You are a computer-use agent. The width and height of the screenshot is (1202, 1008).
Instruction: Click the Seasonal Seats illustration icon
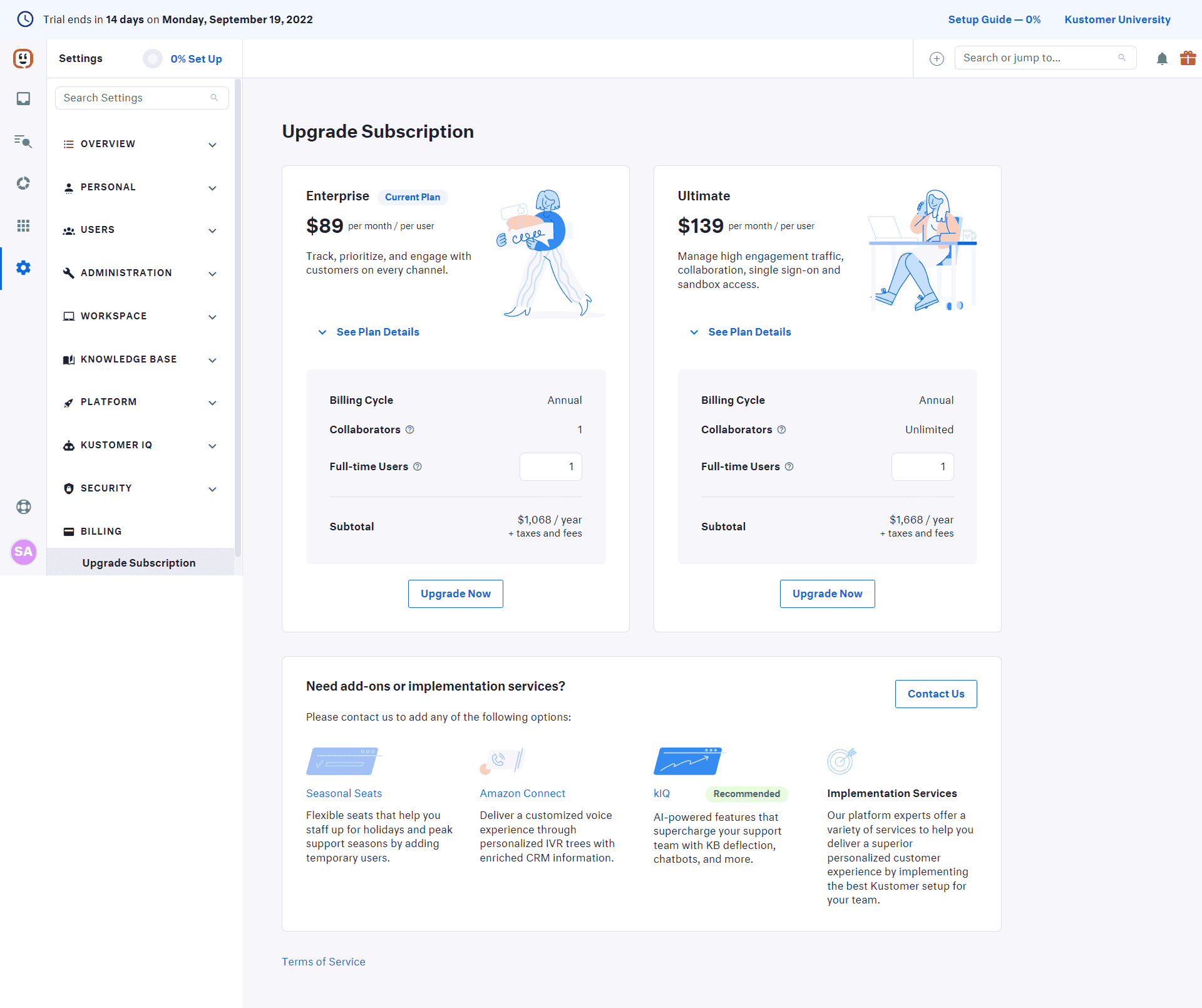tap(344, 761)
